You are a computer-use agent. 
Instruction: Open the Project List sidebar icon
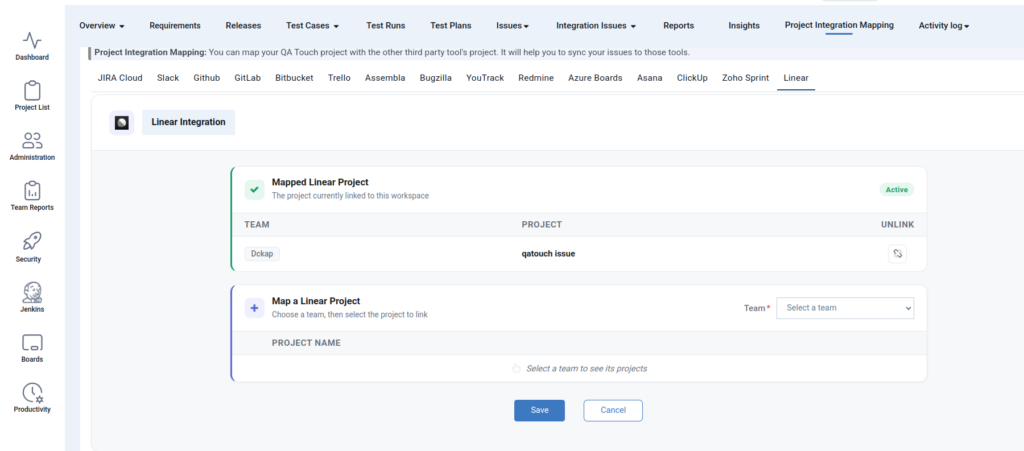click(x=32, y=91)
